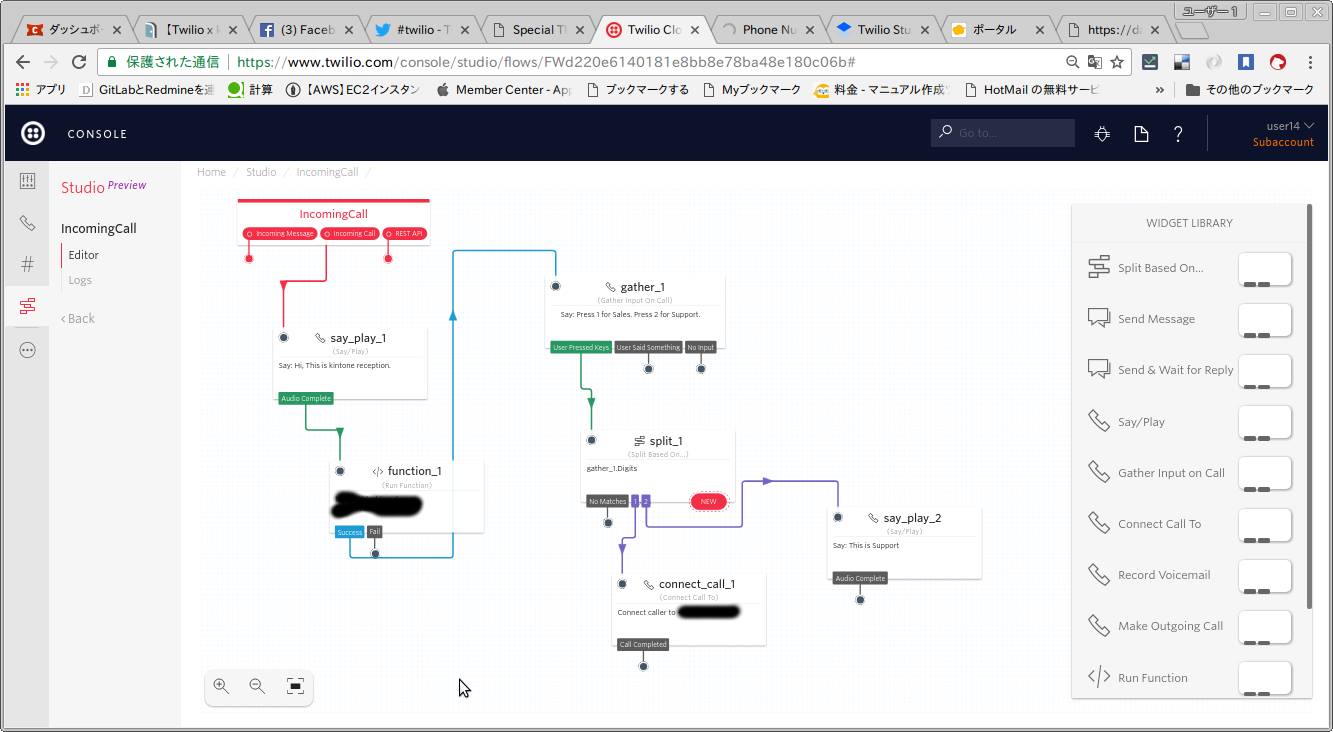This screenshot has width=1333, height=732.
Task: Zoom out on the flow canvas
Action: [x=257, y=686]
